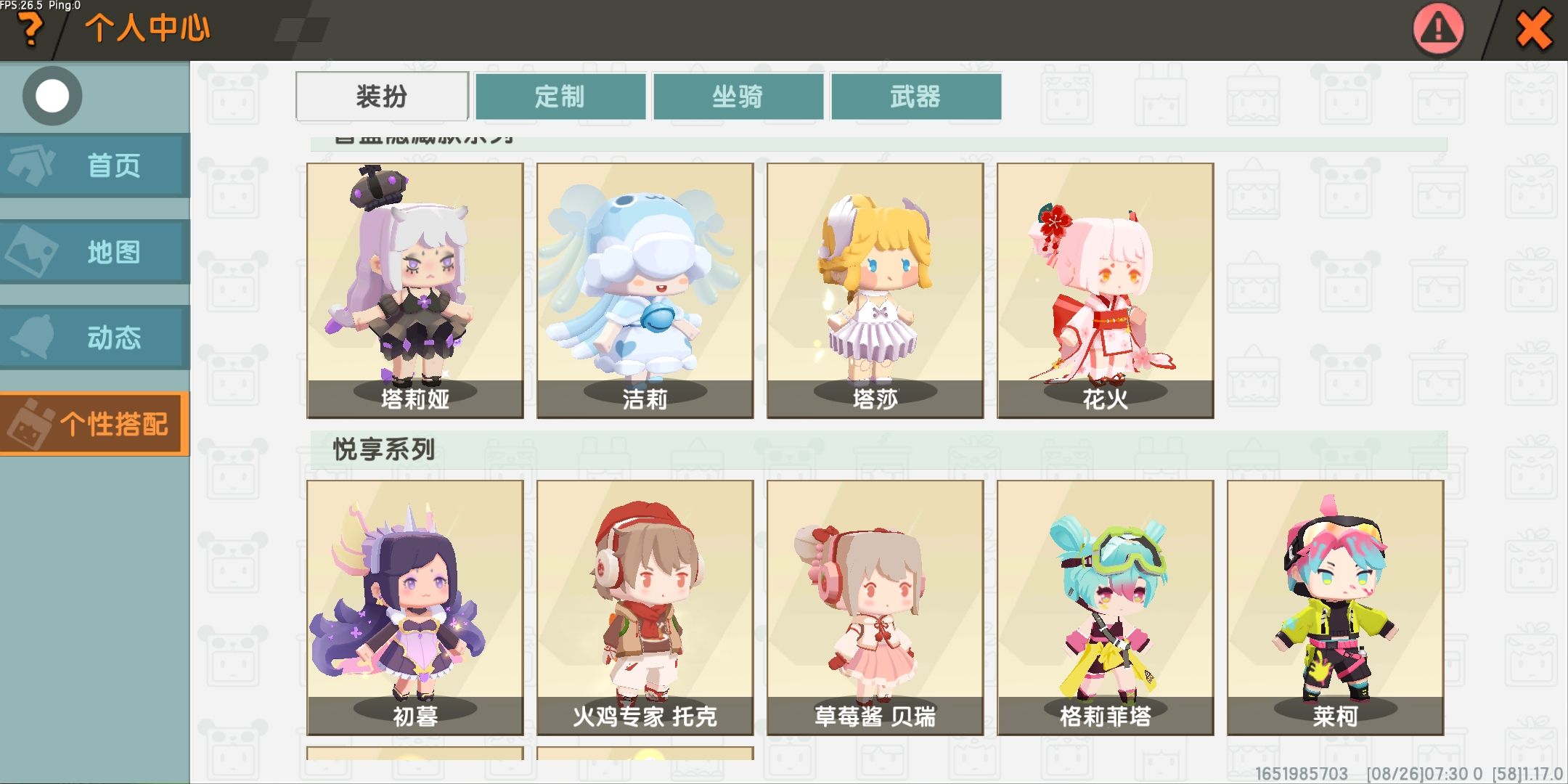Select the 莱柯 neon jacket skin

click(1336, 608)
